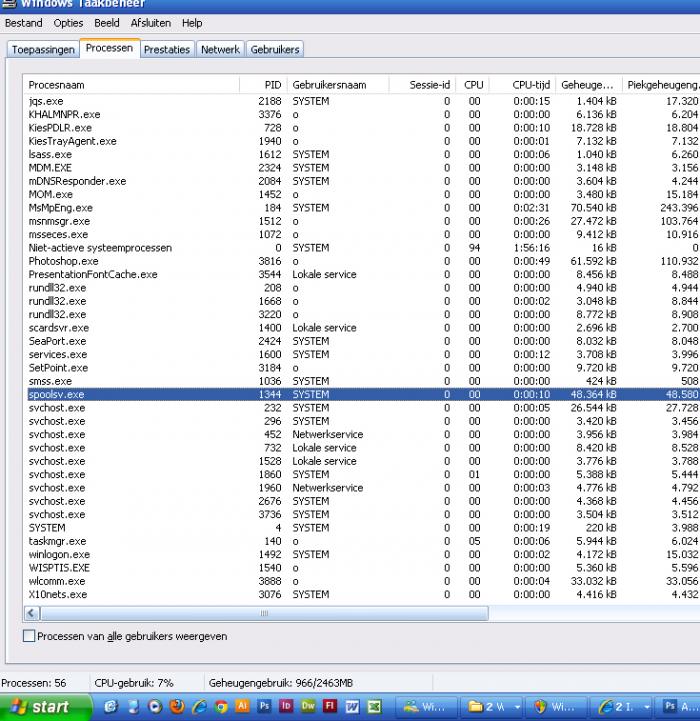Screen dimensions: 700x721
Task: Click the horizontal scrollbar left arrow
Action: pyautogui.click(x=32, y=613)
